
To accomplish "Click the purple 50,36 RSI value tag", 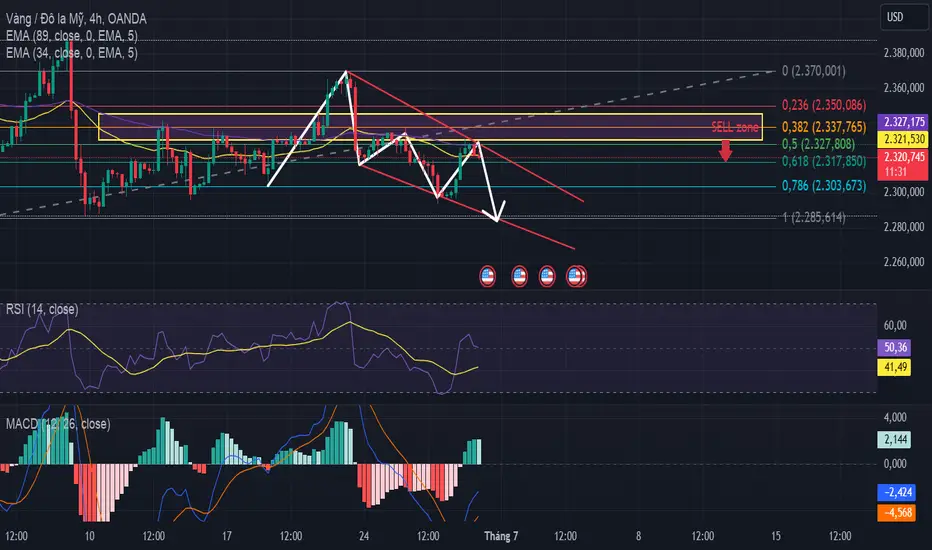I will tap(895, 347).
